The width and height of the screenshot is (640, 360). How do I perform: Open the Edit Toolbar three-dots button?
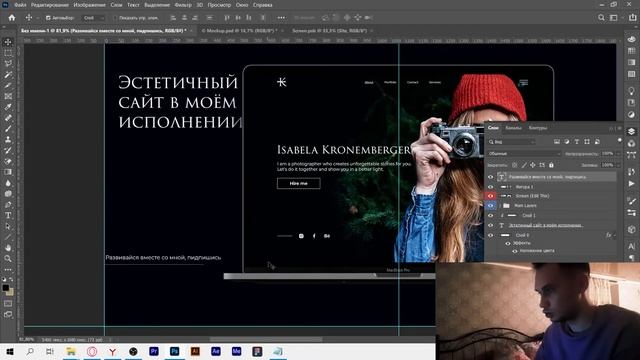(x=8, y=270)
